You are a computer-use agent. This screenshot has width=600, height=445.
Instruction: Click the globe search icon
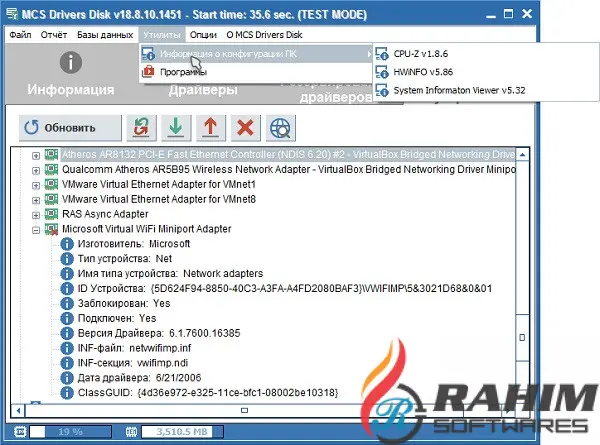280,128
